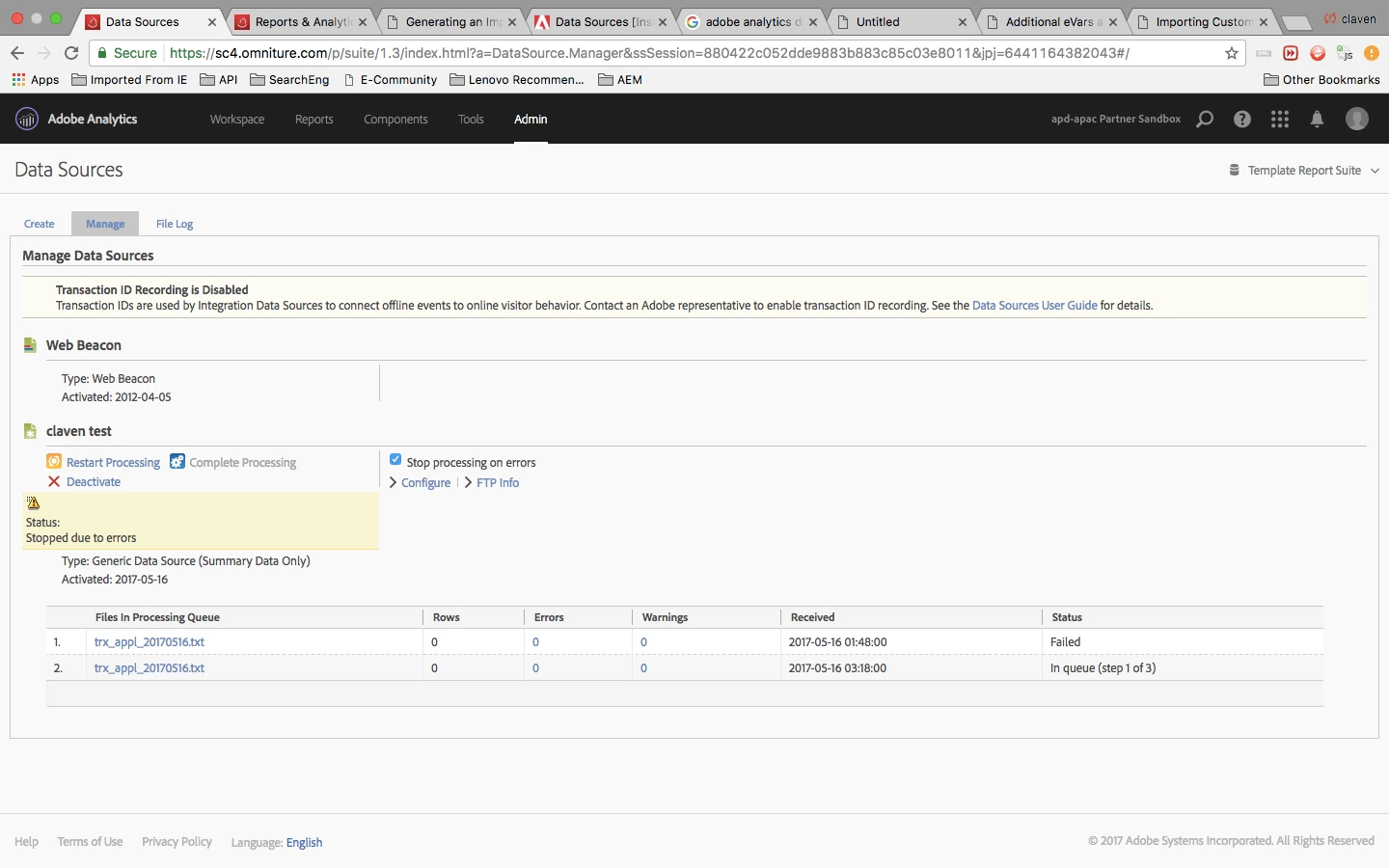The height and width of the screenshot is (868, 1389).
Task: Open the Components menu
Action: [395, 119]
